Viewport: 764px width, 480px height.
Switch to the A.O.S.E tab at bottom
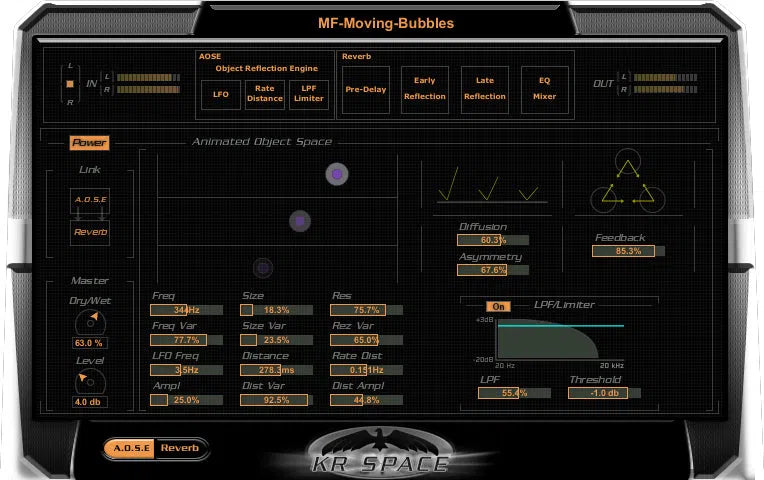(131, 448)
